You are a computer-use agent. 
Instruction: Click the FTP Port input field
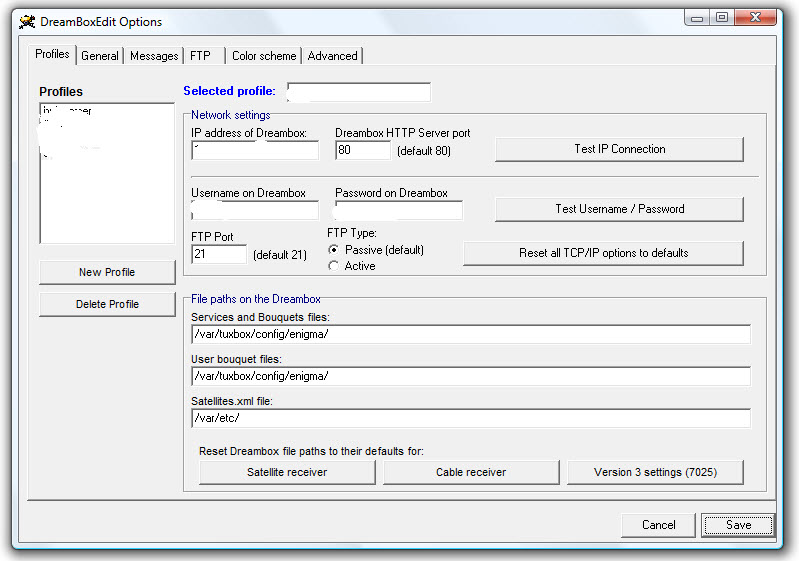[x=218, y=254]
